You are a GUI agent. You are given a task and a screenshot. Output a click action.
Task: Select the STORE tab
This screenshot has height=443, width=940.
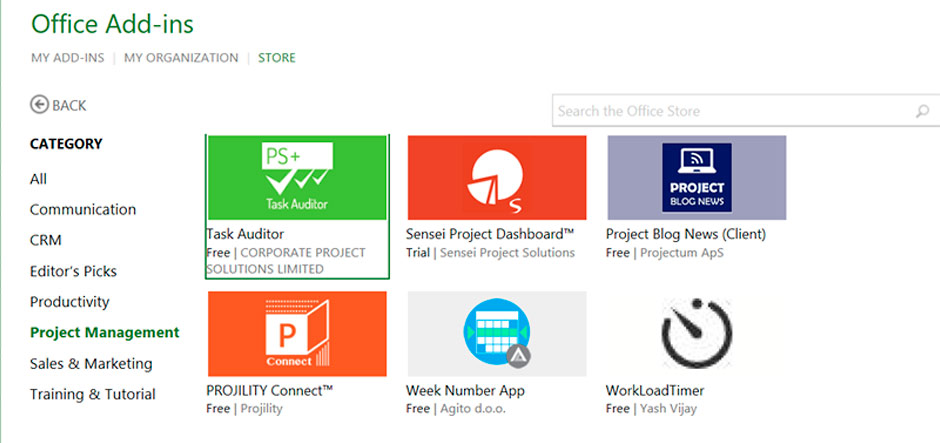[x=277, y=58]
